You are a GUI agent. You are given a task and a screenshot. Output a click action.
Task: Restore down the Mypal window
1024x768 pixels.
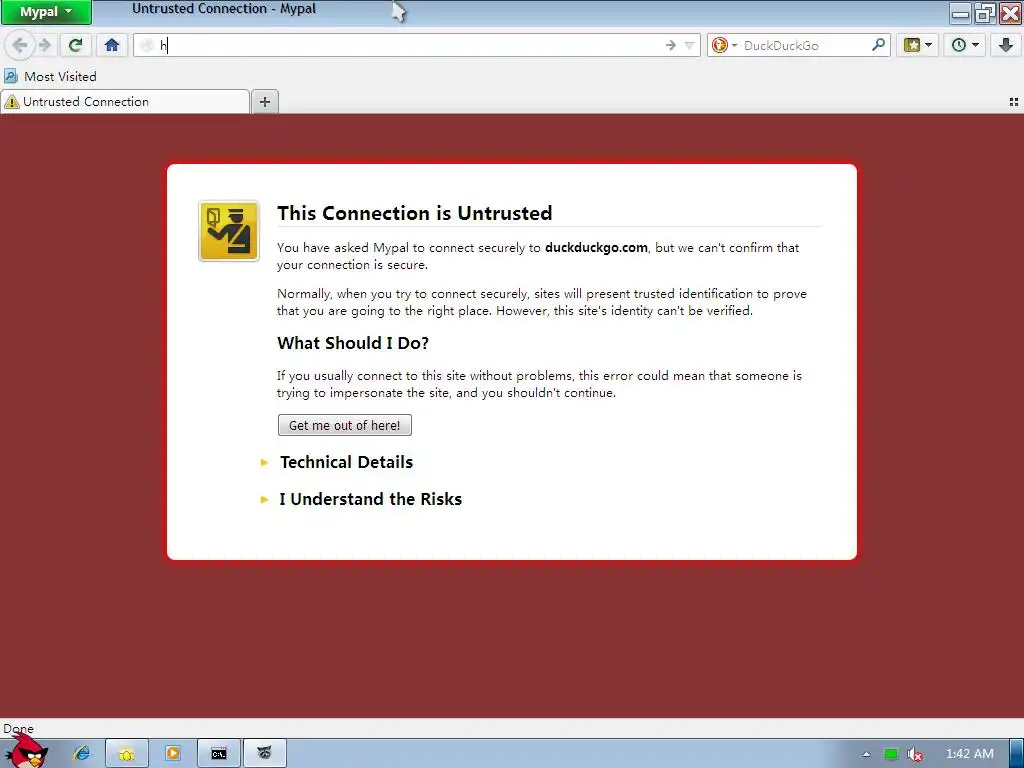[x=985, y=13]
